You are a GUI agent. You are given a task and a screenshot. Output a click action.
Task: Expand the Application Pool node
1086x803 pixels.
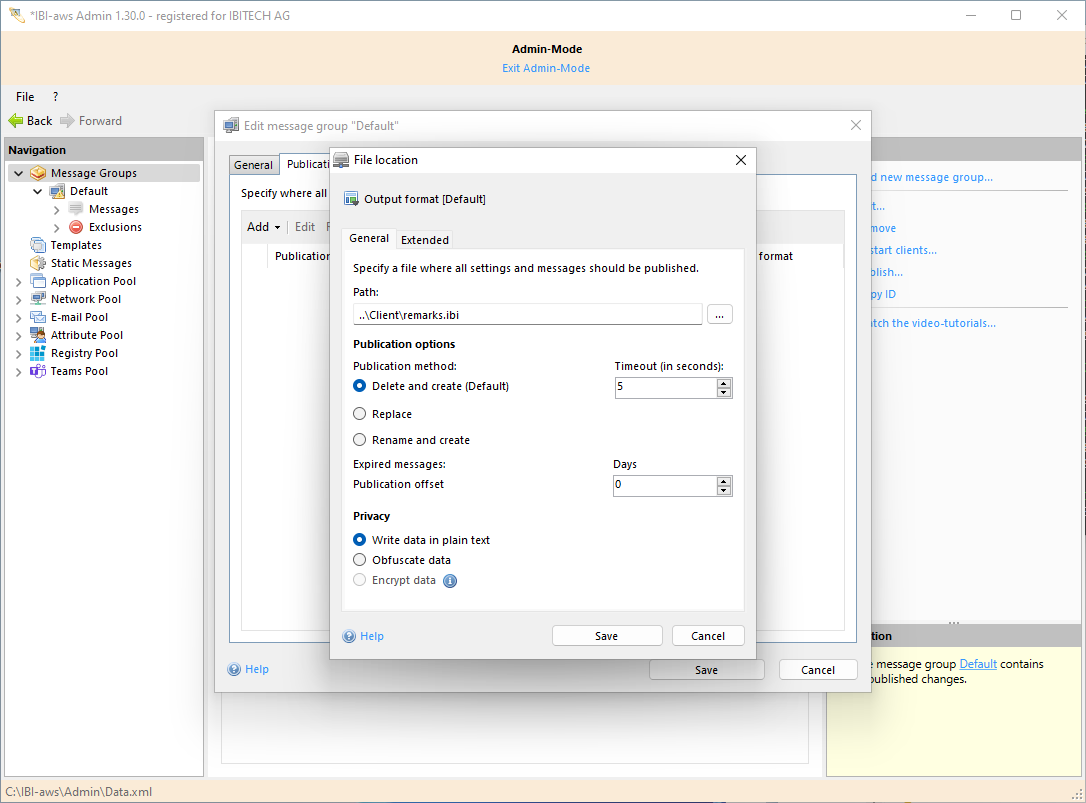18,282
